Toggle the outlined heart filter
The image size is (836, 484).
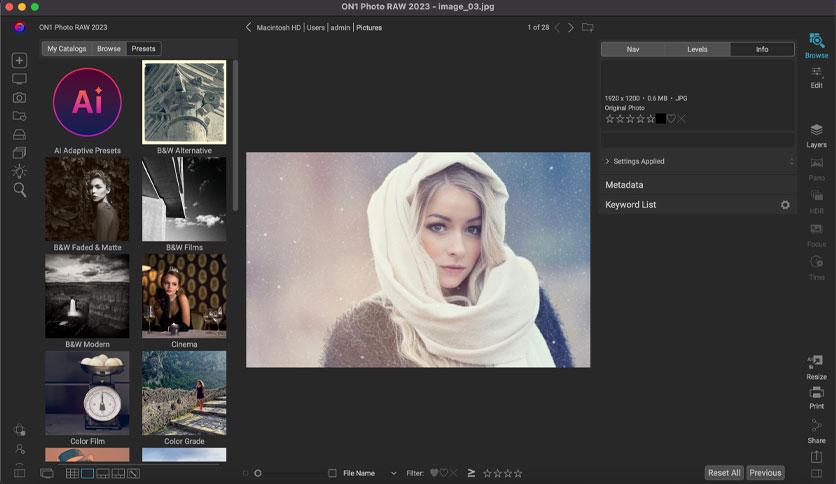[x=444, y=473]
